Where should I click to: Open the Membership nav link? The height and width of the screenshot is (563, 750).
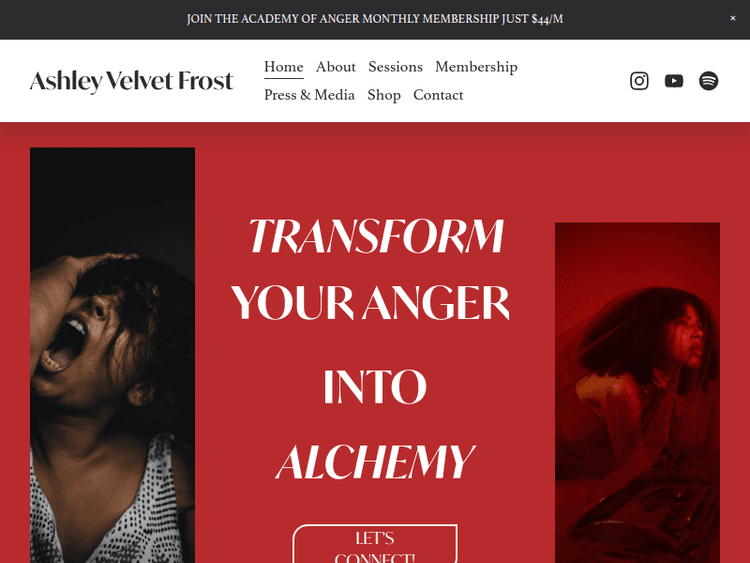point(476,67)
